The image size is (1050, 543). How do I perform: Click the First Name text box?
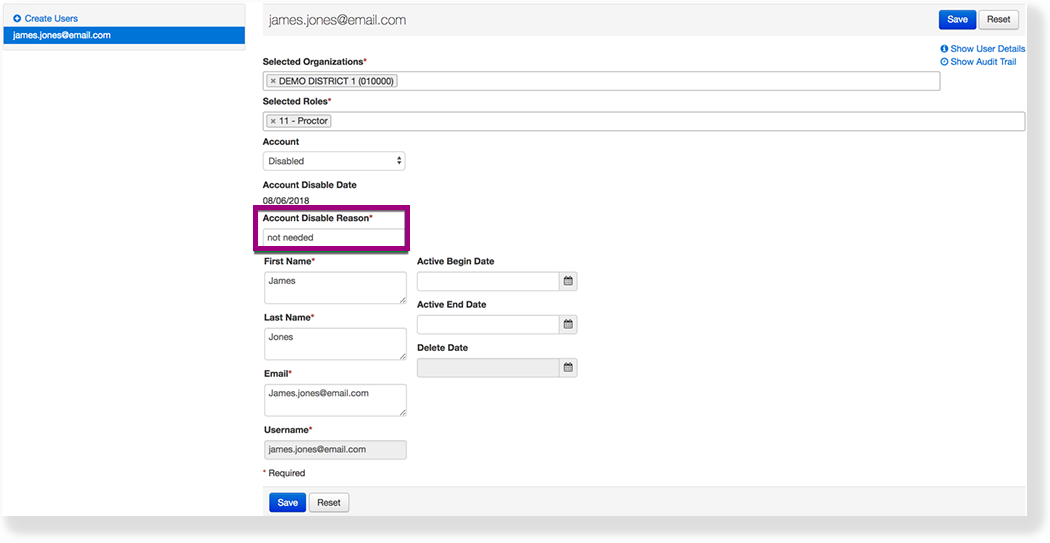pyautogui.click(x=334, y=288)
